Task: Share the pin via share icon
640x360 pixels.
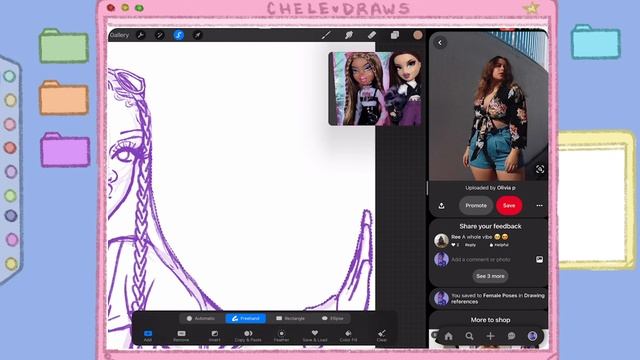Action: 441,206
